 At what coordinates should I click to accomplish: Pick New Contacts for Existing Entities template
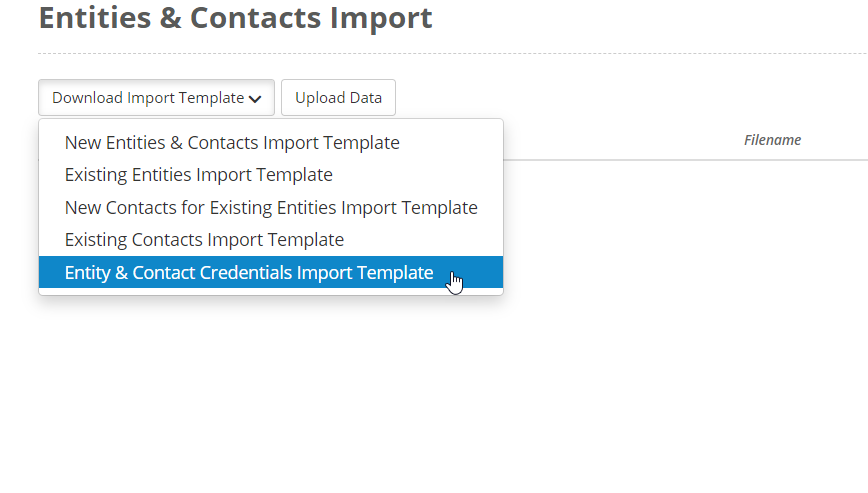(x=271, y=207)
